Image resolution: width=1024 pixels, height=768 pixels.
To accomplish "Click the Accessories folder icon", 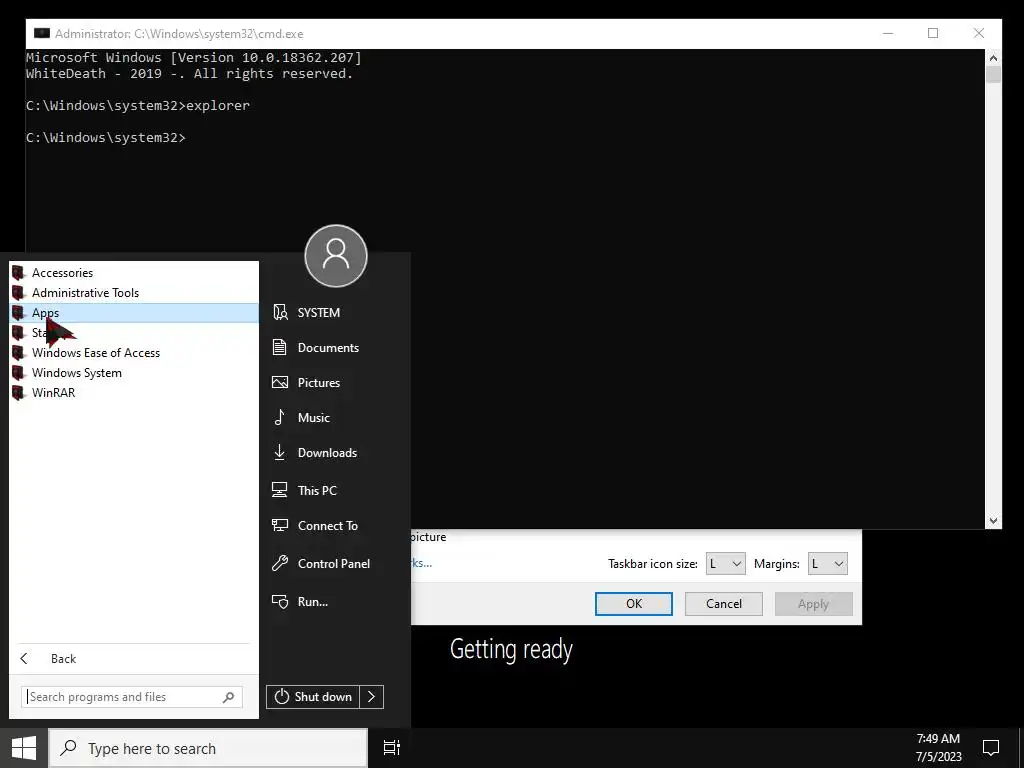I will [x=18, y=273].
